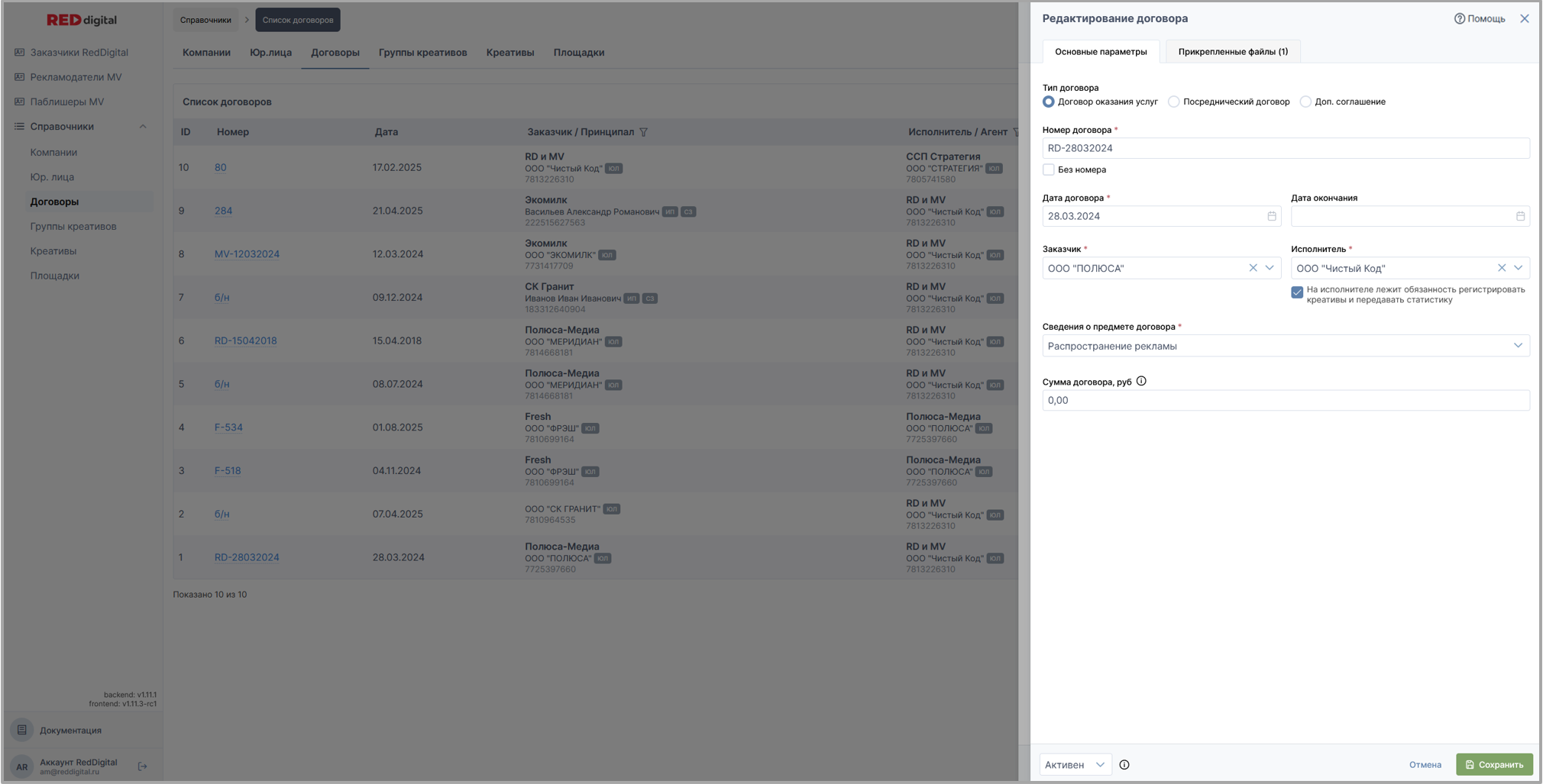Click into the Номер договора input field
This screenshot has width=1543, height=784.
1285,148
